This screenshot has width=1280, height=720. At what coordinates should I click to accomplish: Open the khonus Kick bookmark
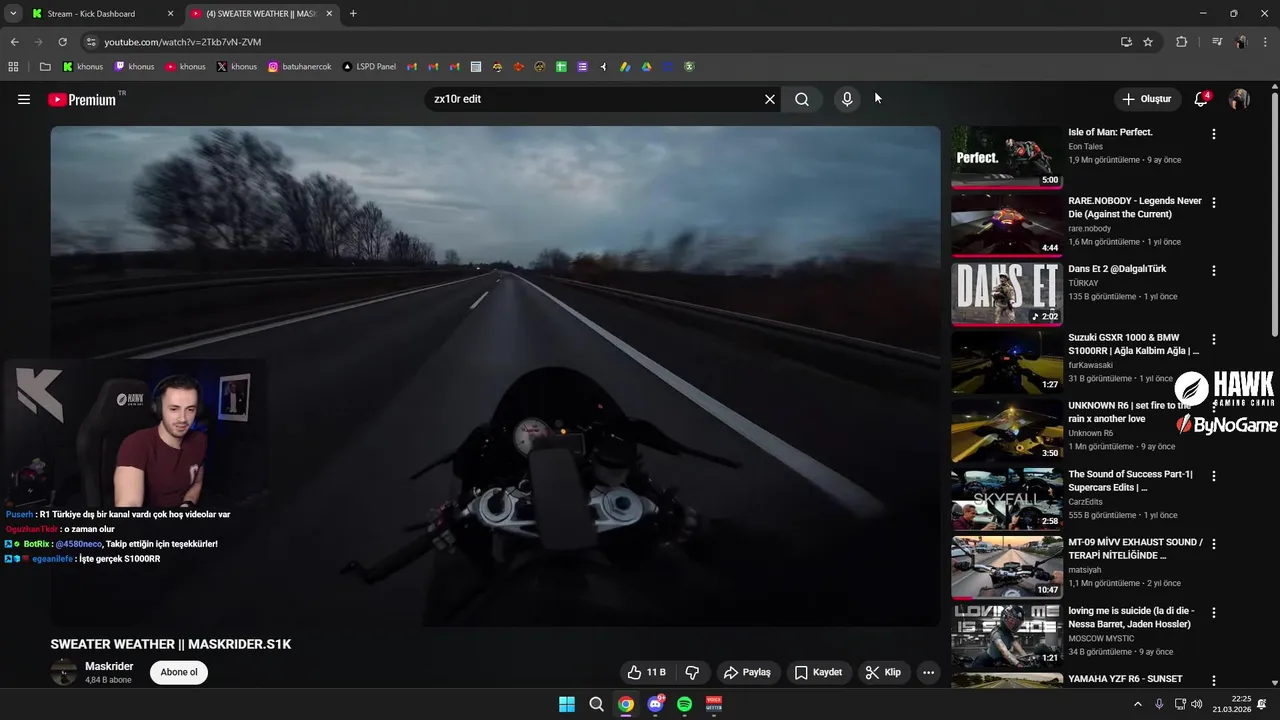[x=83, y=67]
